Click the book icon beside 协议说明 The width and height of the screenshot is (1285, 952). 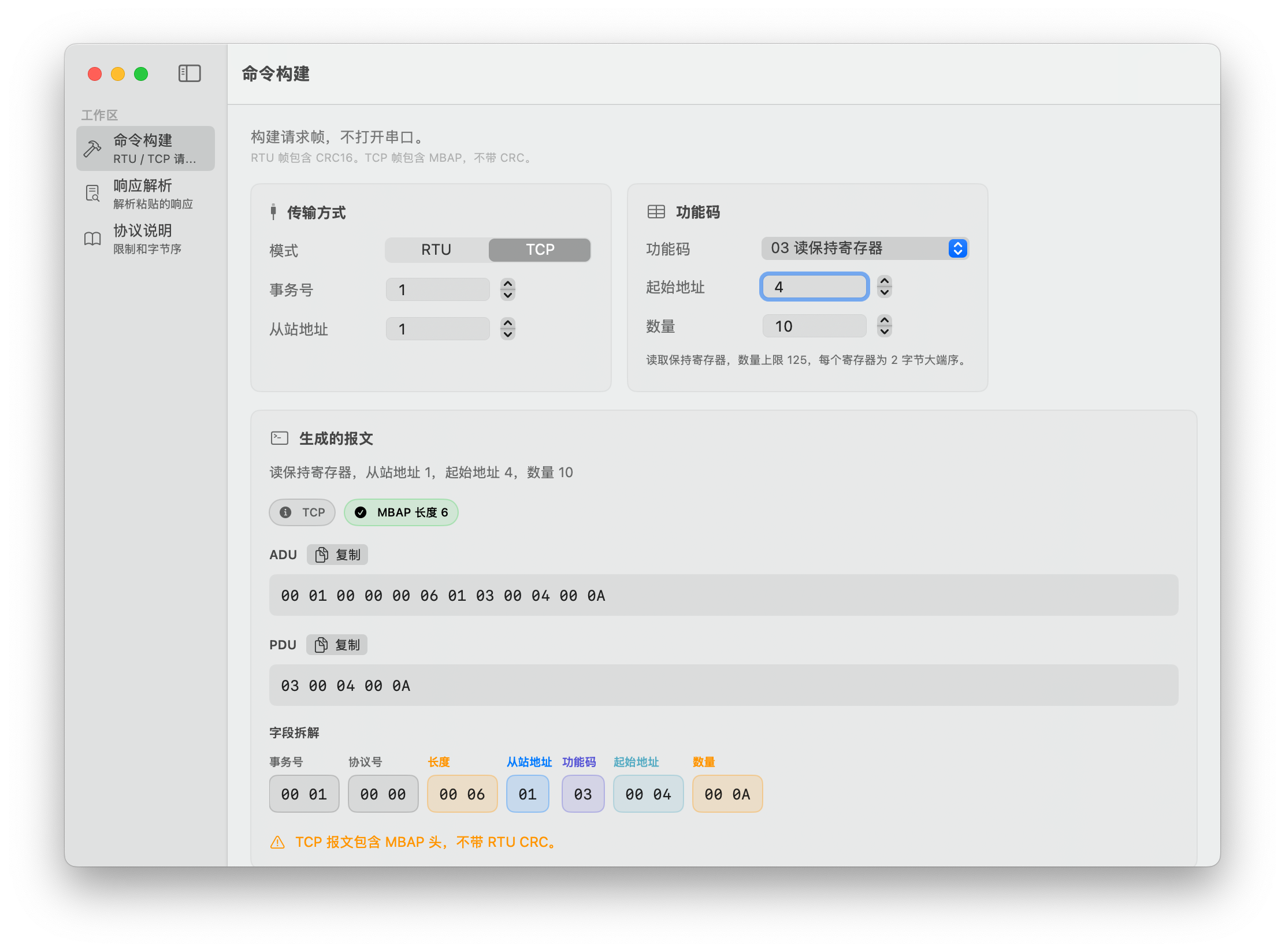coord(92,239)
